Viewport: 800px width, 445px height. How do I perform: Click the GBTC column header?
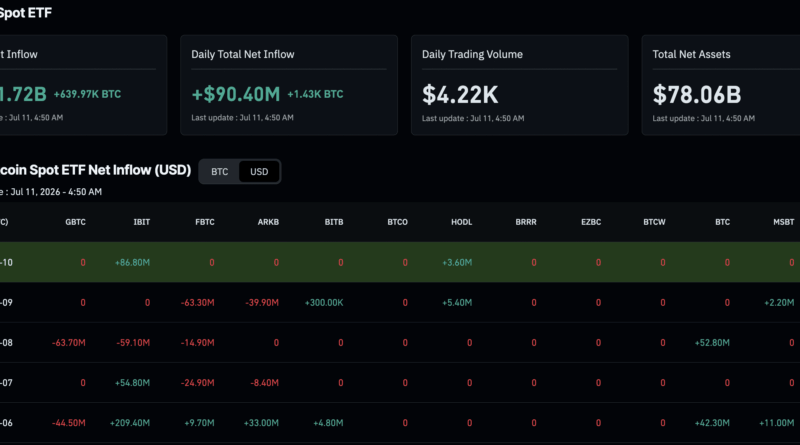[76, 222]
